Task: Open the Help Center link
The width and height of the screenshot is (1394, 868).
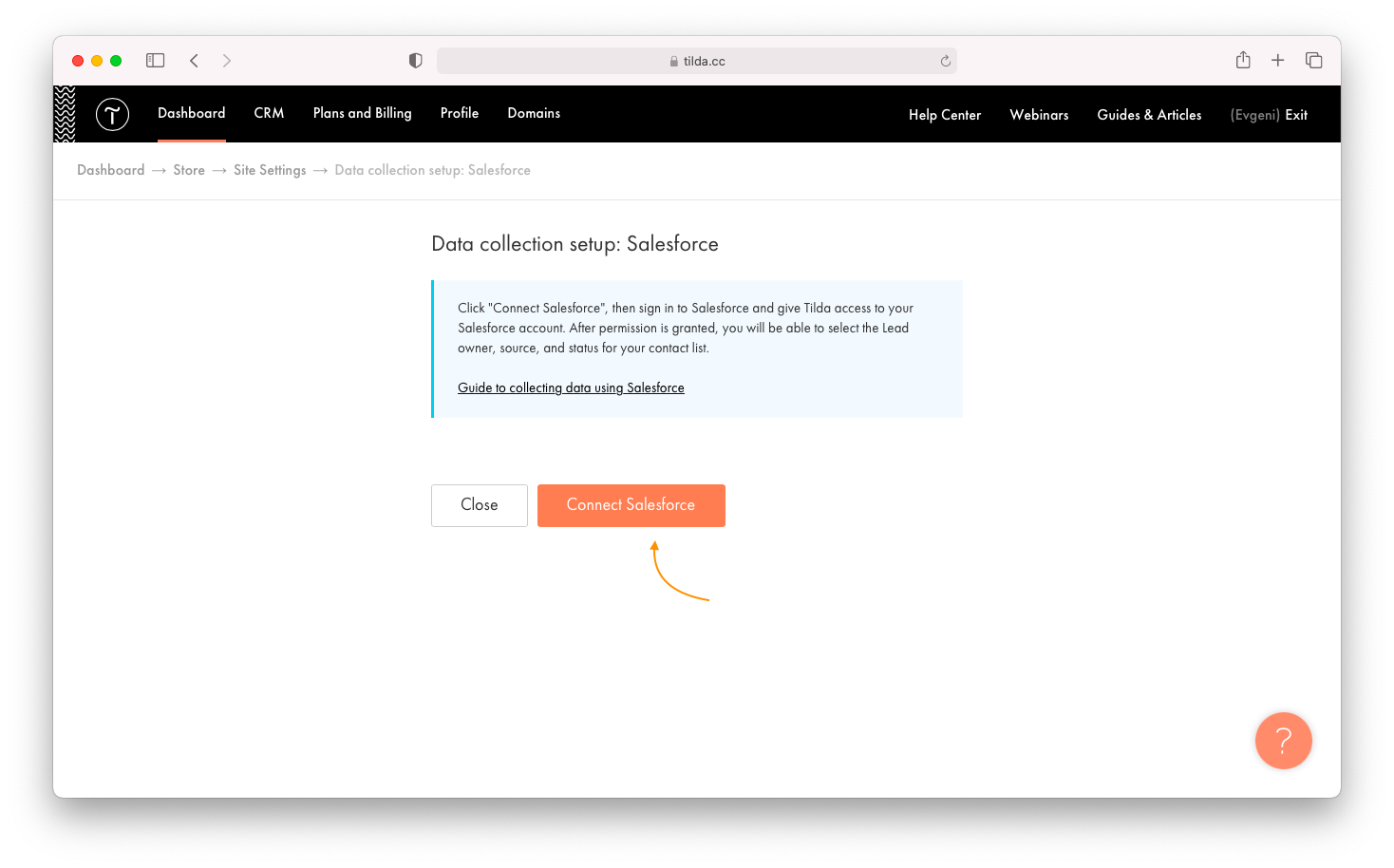Action: (x=945, y=115)
